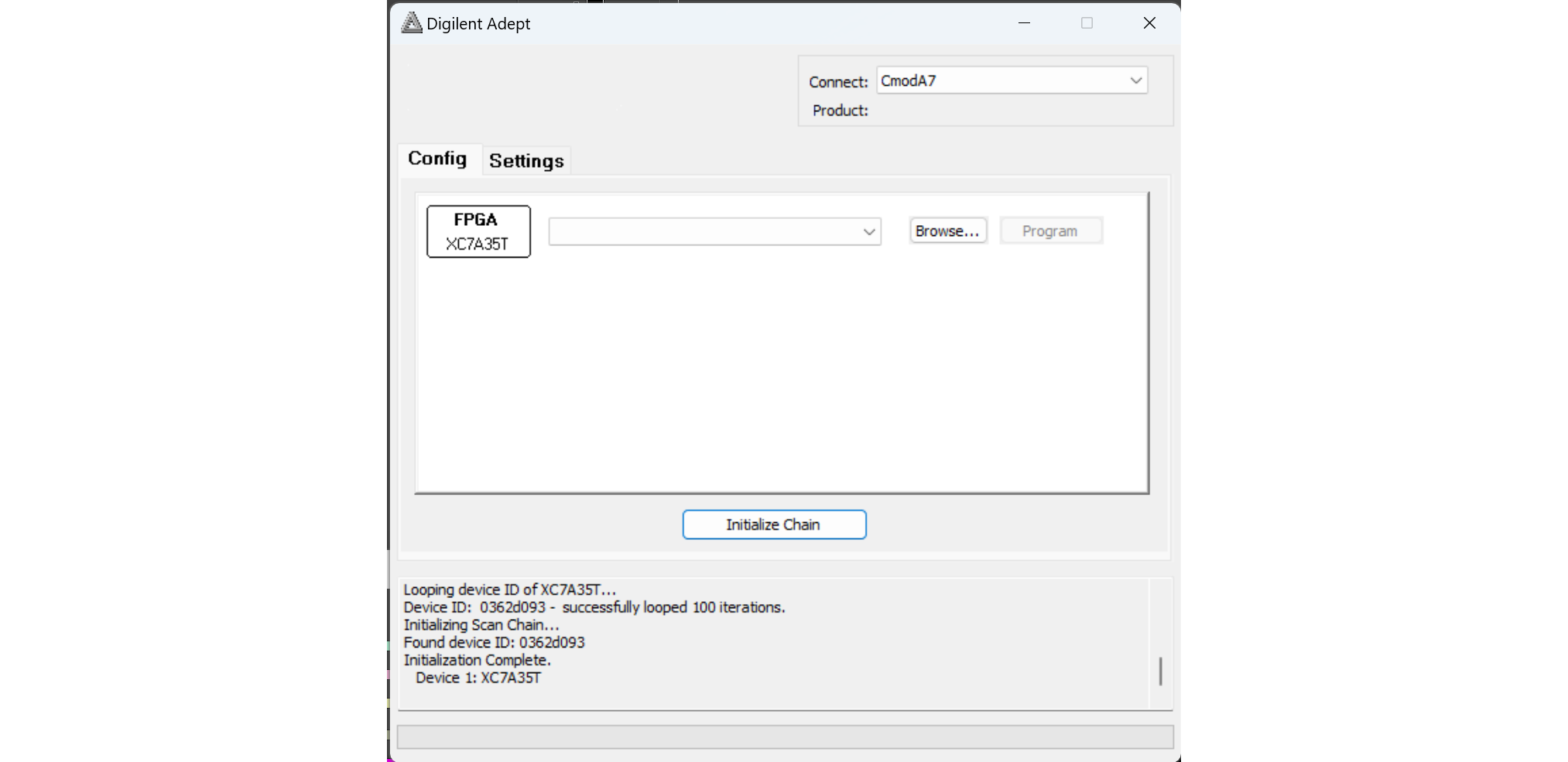Click the Program button

(1049, 231)
